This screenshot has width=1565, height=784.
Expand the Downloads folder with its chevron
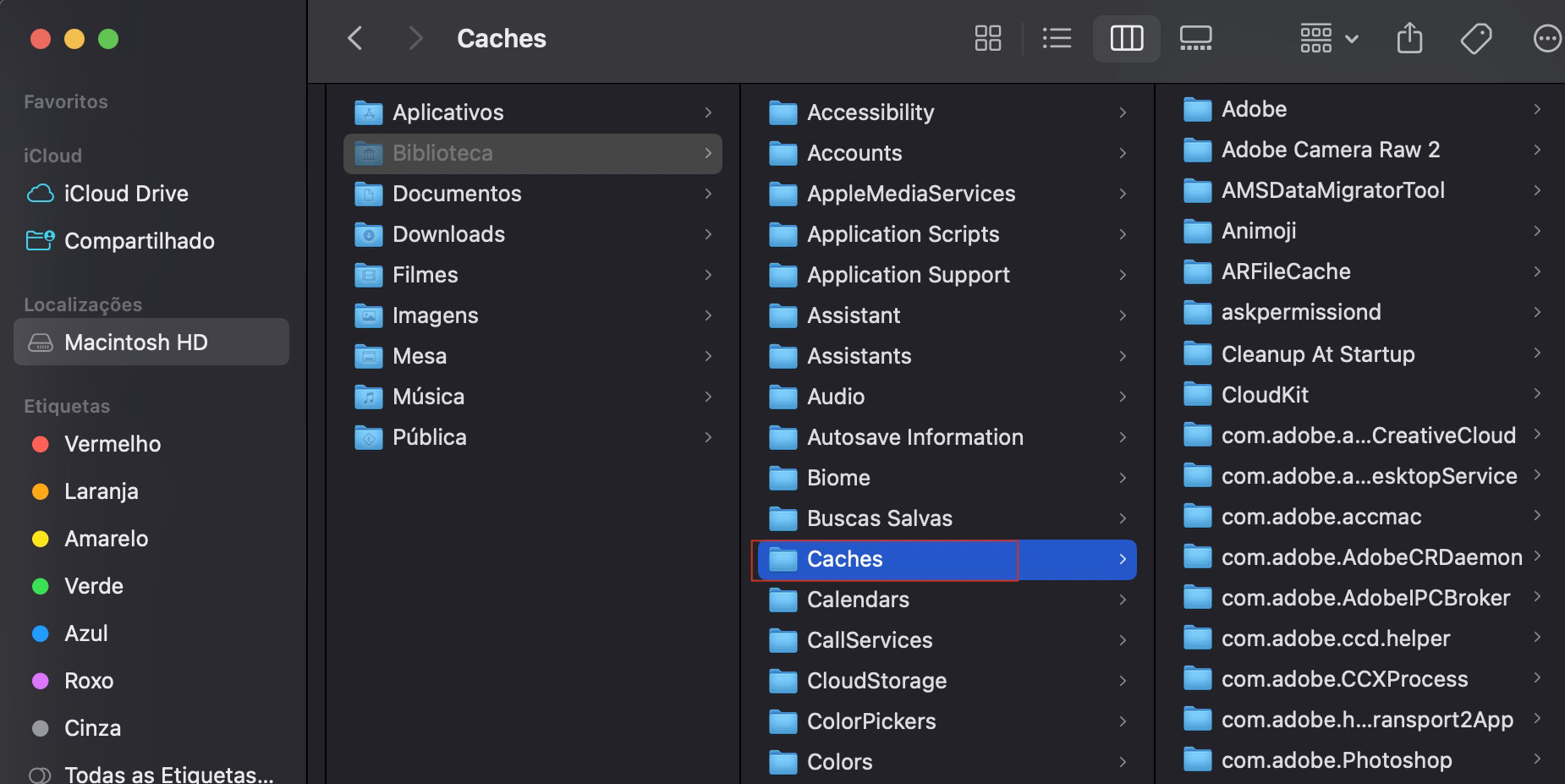coord(709,234)
